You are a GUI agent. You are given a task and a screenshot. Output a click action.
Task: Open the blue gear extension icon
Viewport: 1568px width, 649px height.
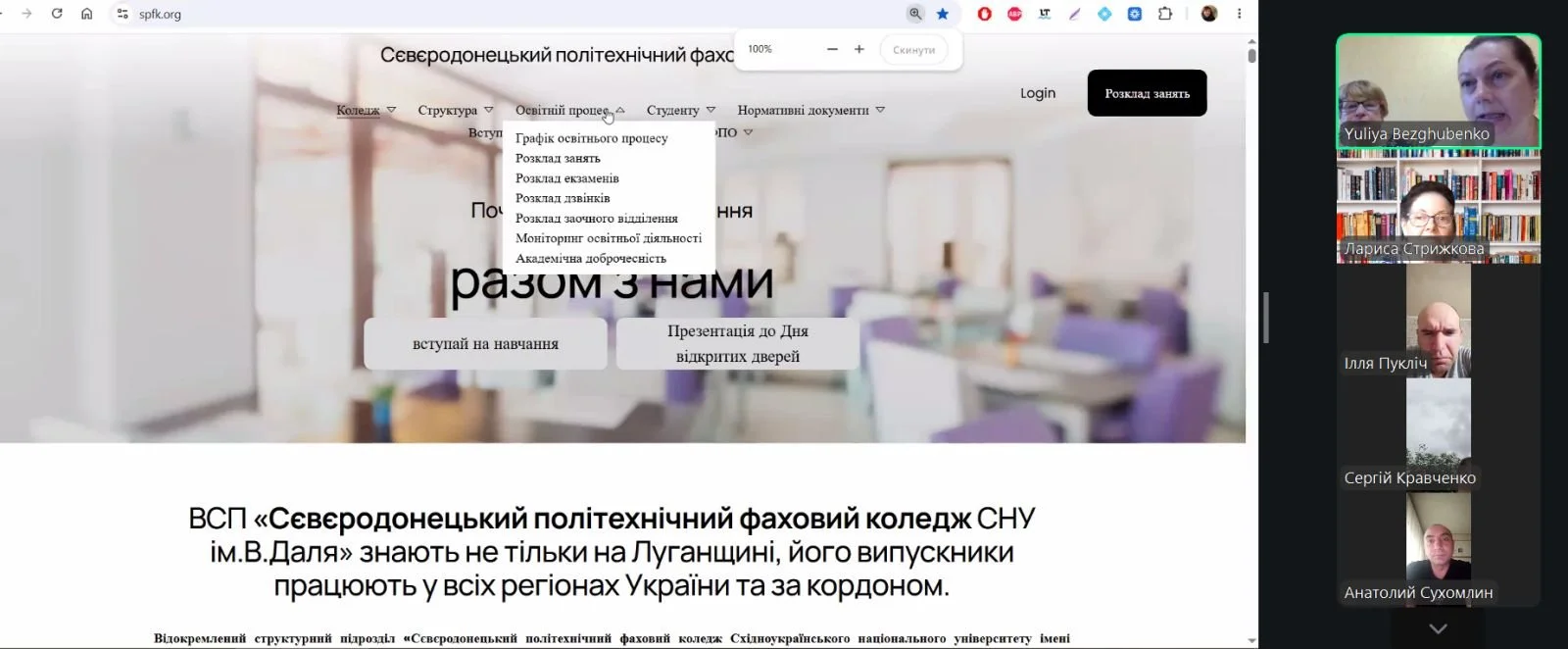[x=1135, y=14]
